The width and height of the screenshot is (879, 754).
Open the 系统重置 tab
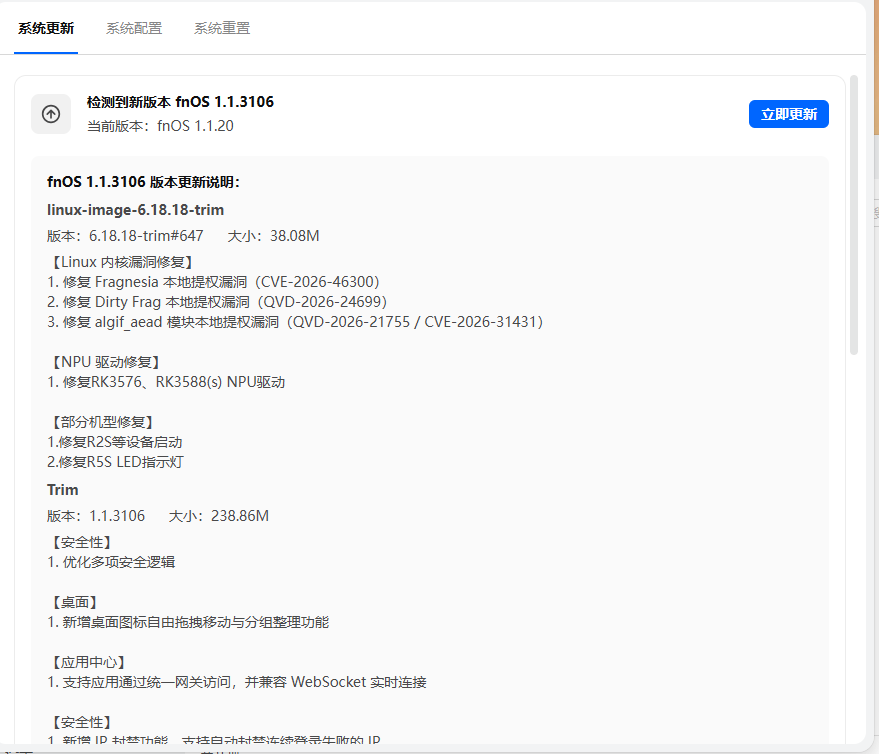[x=222, y=28]
